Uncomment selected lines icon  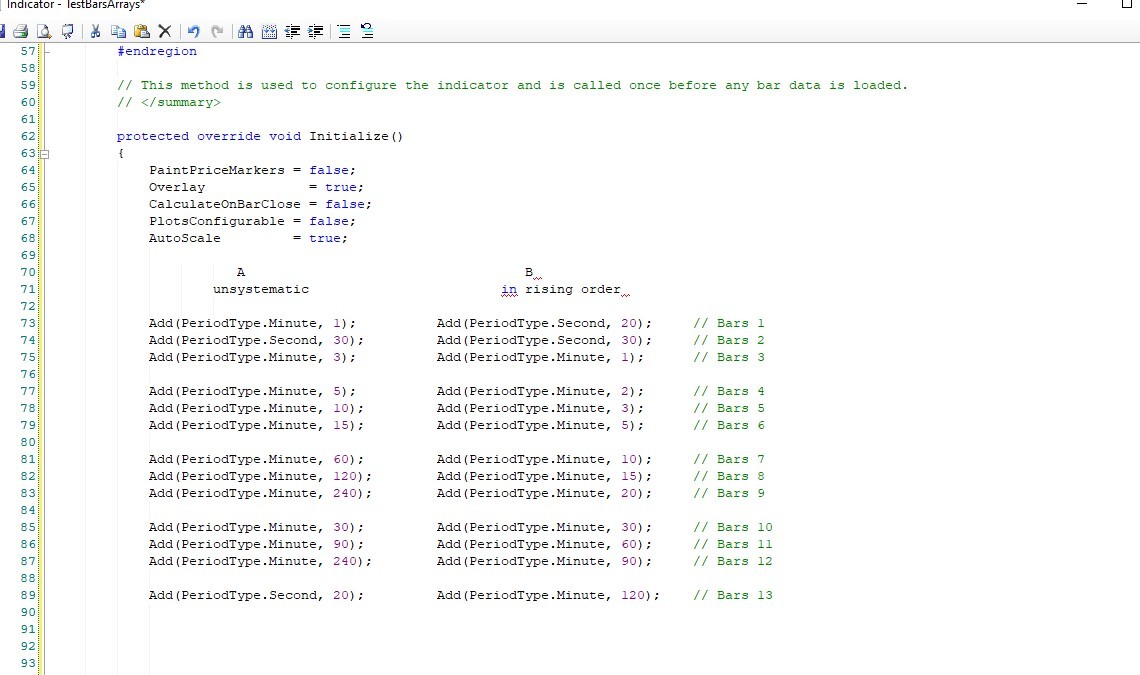pyautogui.click(x=367, y=31)
